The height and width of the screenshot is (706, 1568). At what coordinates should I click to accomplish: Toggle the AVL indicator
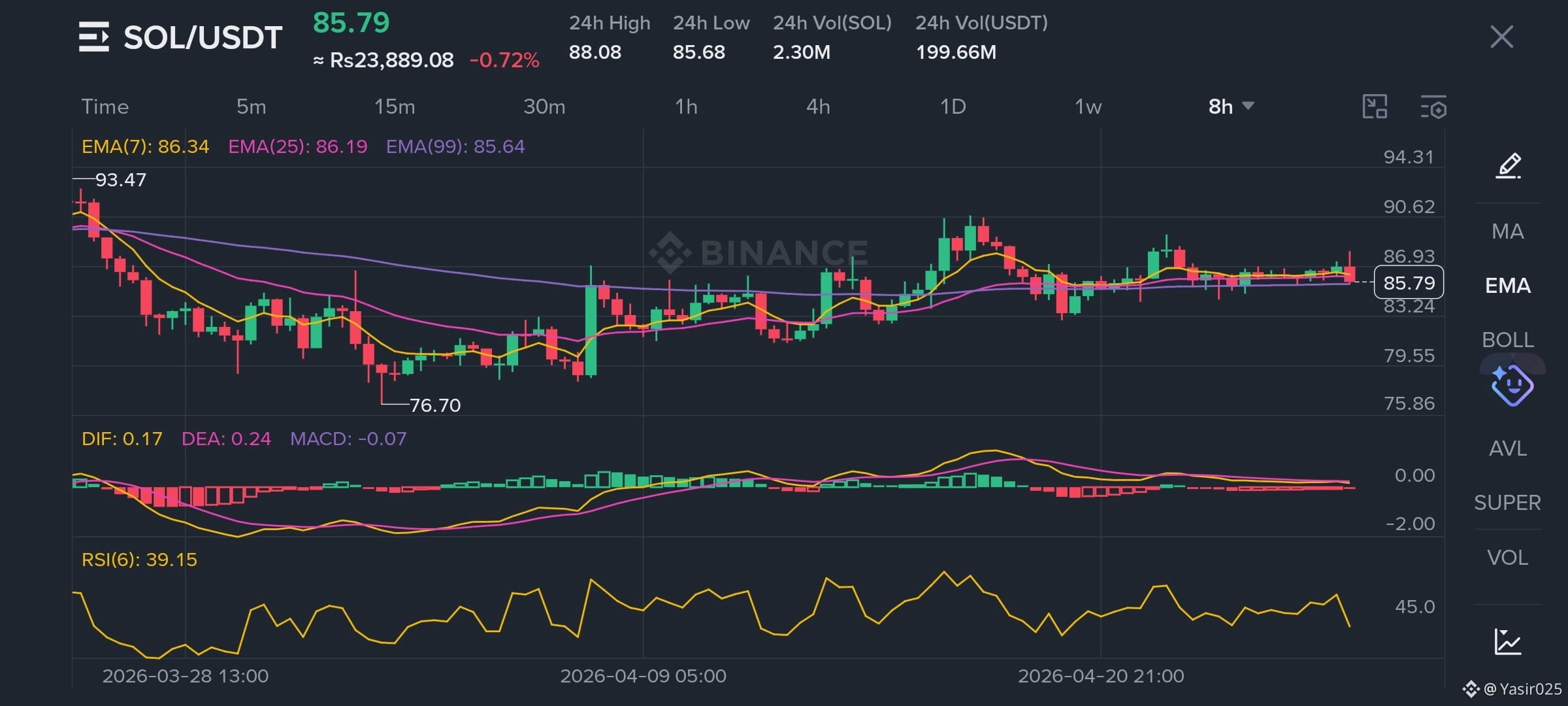(1508, 448)
